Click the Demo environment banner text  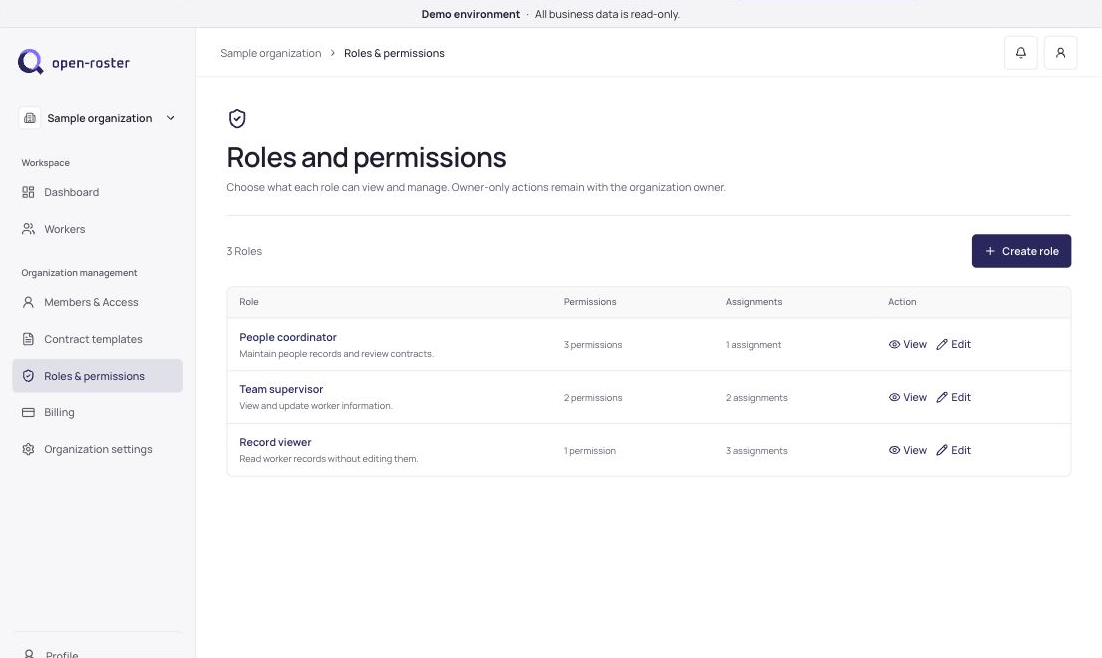pos(470,14)
